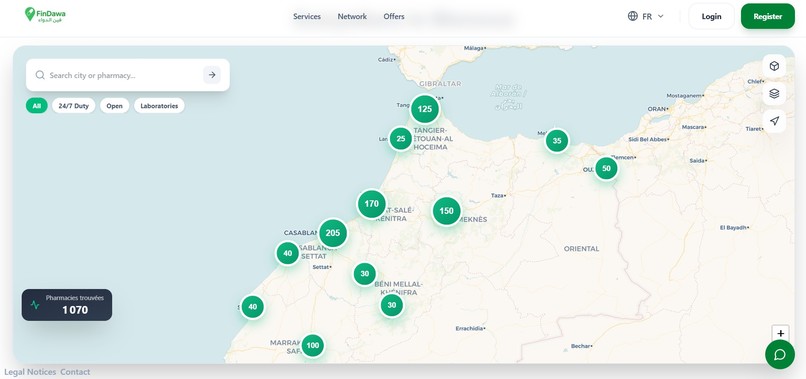Open the 100 cluster near Marrakech
The width and height of the screenshot is (806, 379).
(x=313, y=346)
